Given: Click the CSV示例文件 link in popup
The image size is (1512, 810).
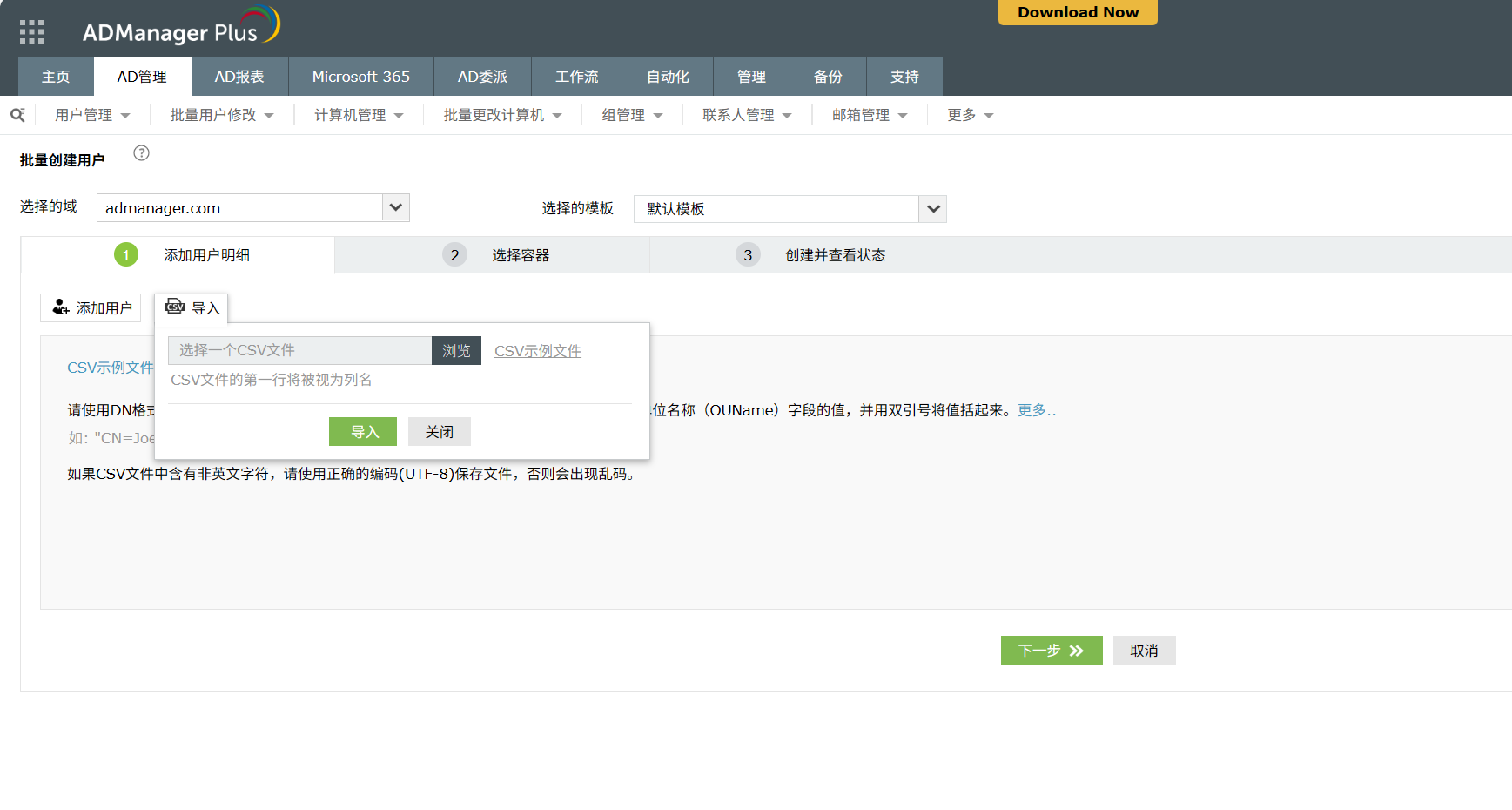Looking at the screenshot, I should tap(537, 351).
